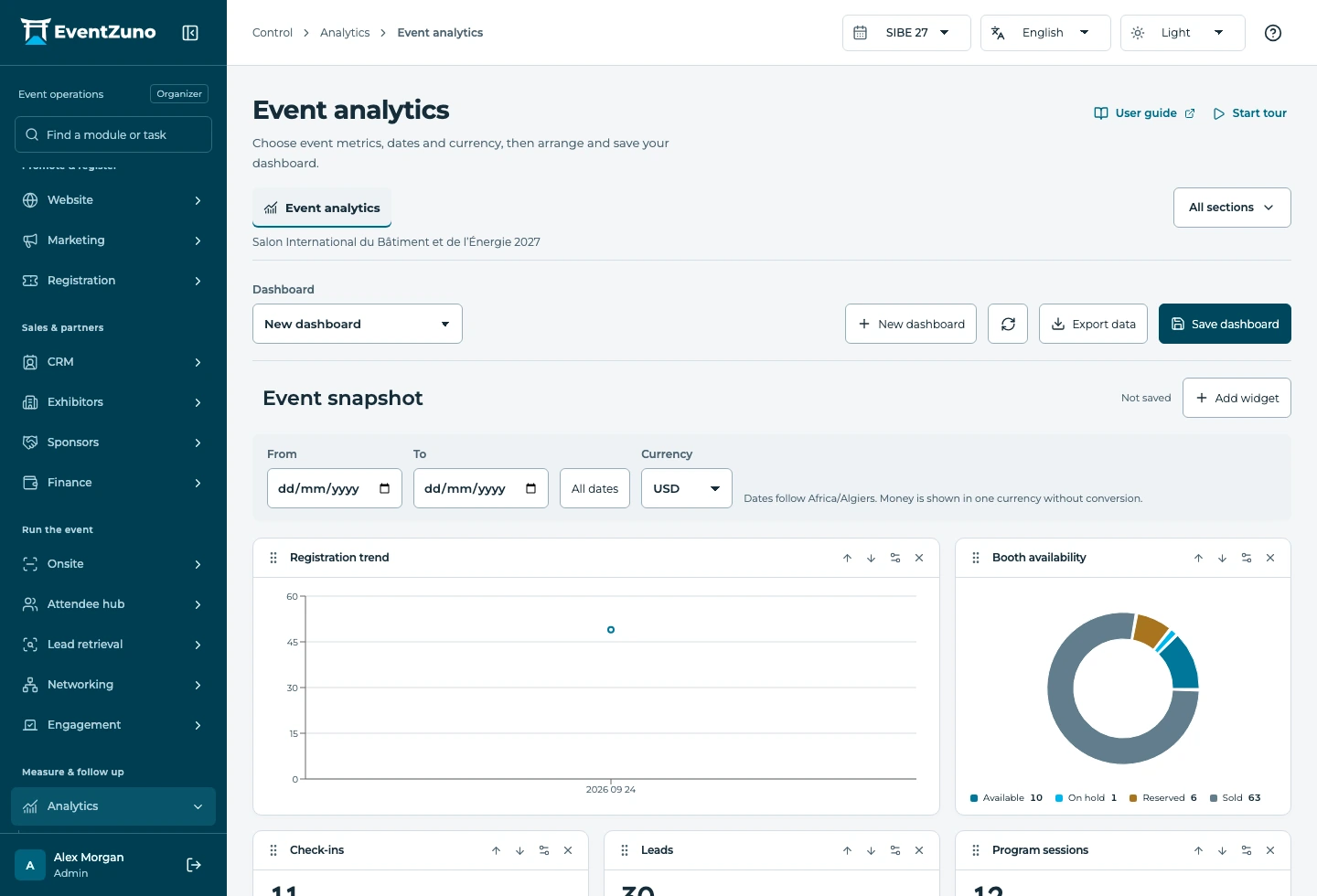This screenshot has width=1317, height=896.
Task: Open the New dashboard selector dropdown
Action: click(358, 324)
